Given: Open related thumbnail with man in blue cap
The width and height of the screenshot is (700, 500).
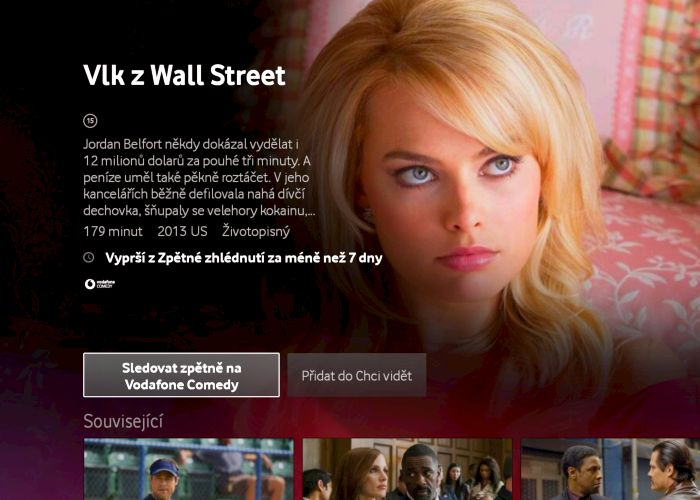Looking at the screenshot, I should [x=189, y=469].
